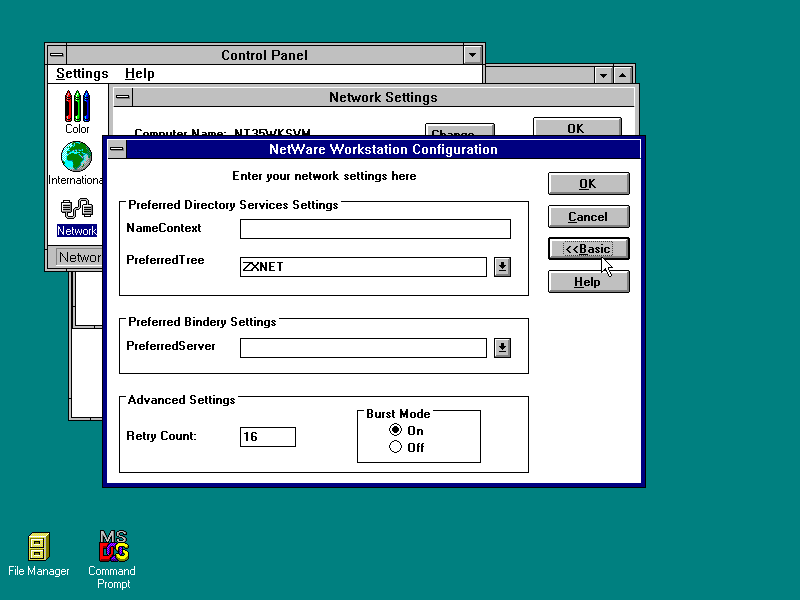800x600 pixels.
Task: Switch back to Basic settings view
Action: tap(588, 249)
